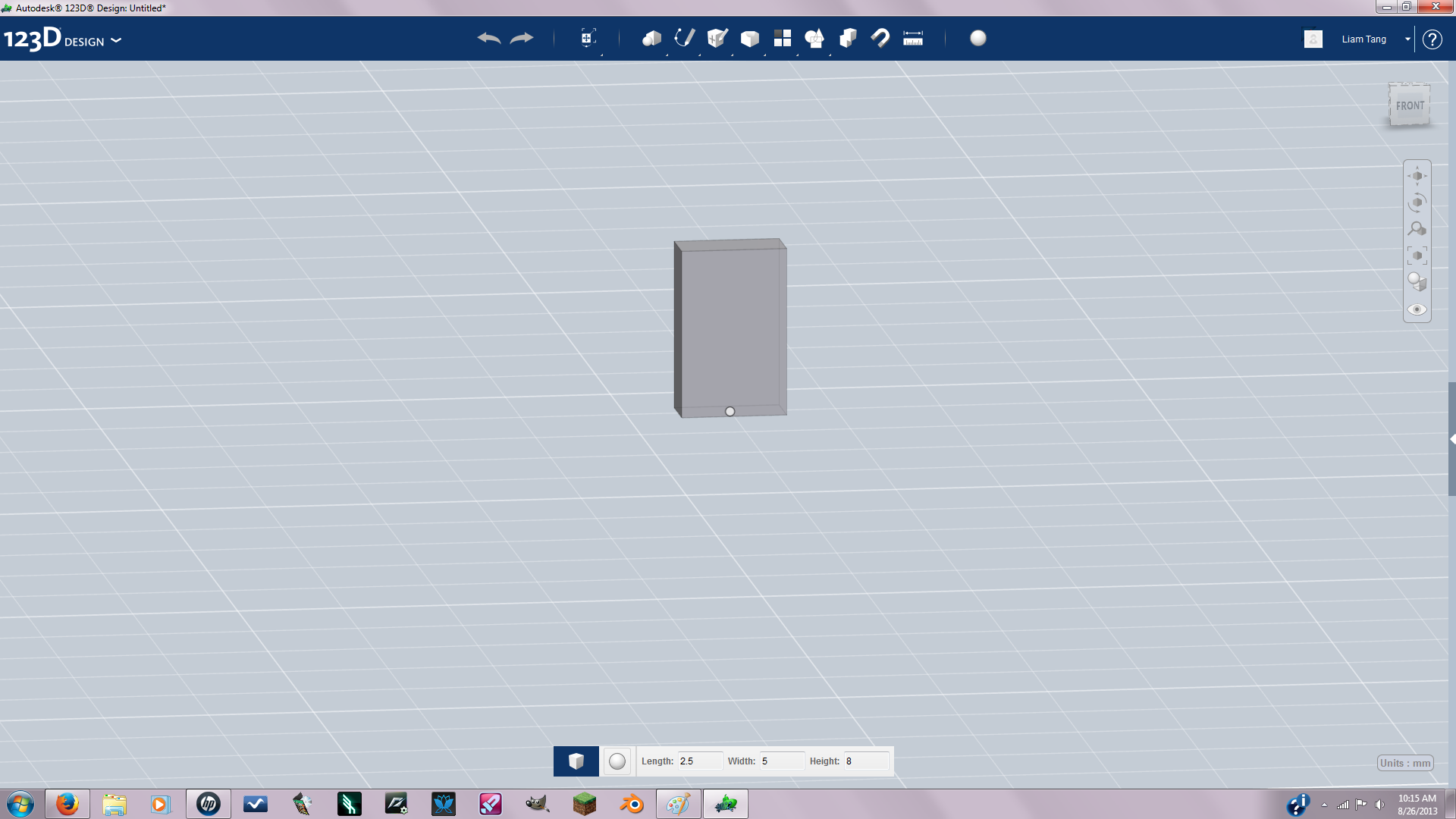Screen dimensions: 1456x819
Task: Open the Windows Start menu
Action: click(20, 804)
